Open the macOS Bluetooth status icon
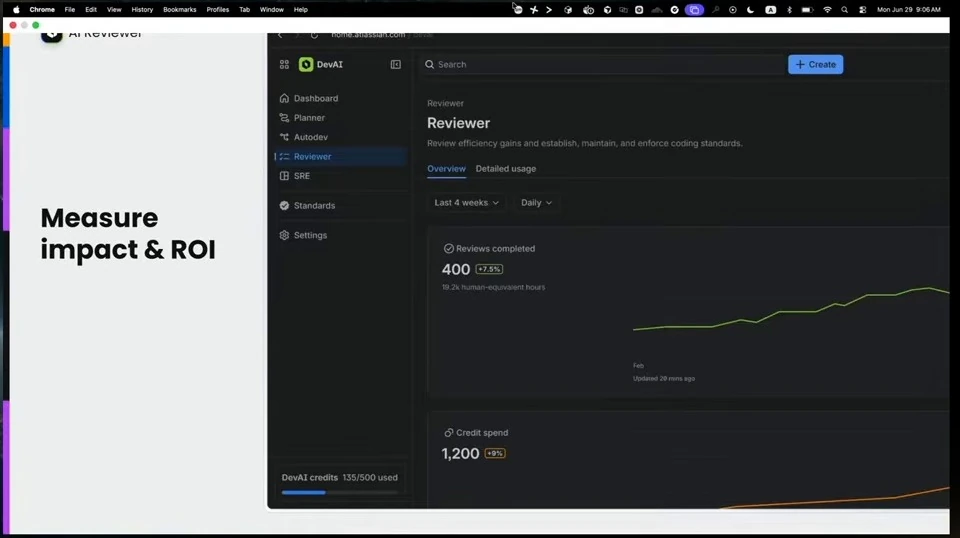 [x=789, y=10]
